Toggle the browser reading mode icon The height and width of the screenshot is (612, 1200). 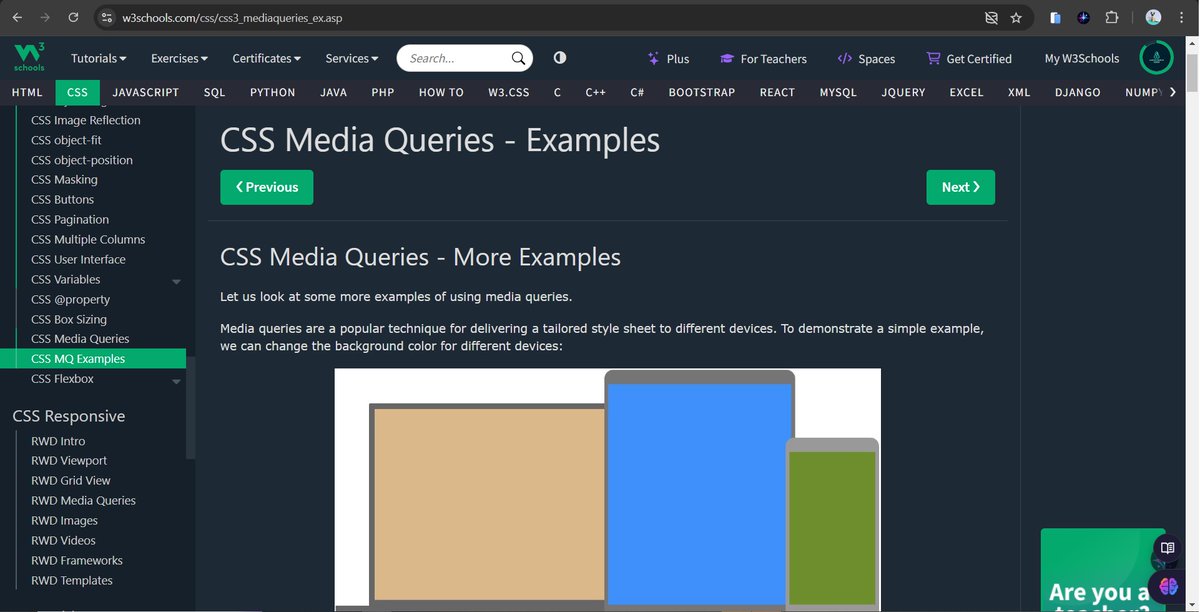pos(990,17)
